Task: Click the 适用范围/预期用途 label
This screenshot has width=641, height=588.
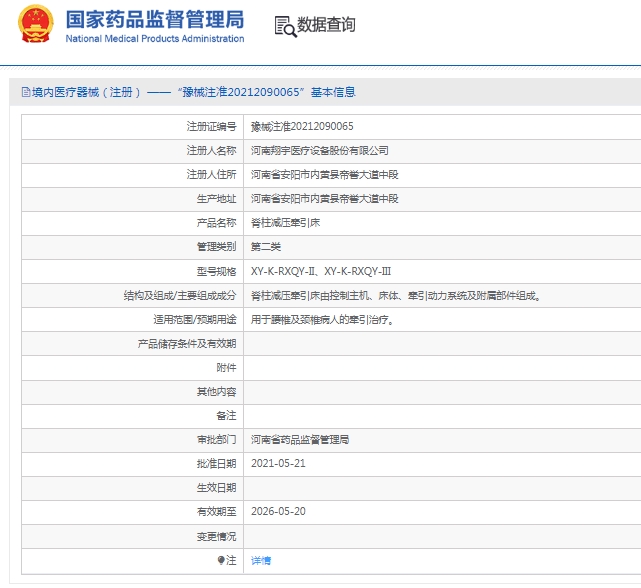Action: pos(195,319)
